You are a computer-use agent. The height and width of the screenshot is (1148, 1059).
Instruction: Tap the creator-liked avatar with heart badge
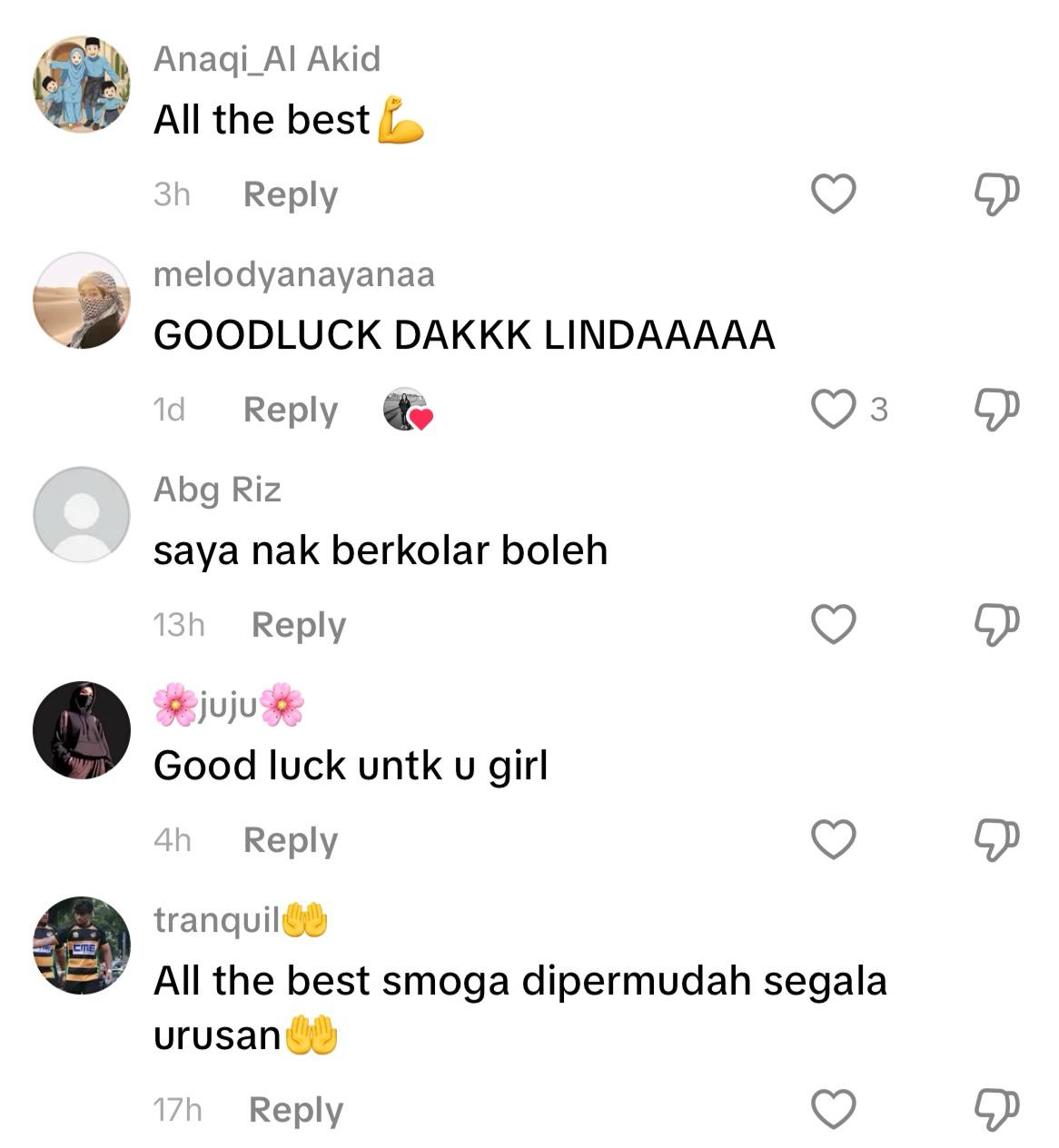point(407,410)
